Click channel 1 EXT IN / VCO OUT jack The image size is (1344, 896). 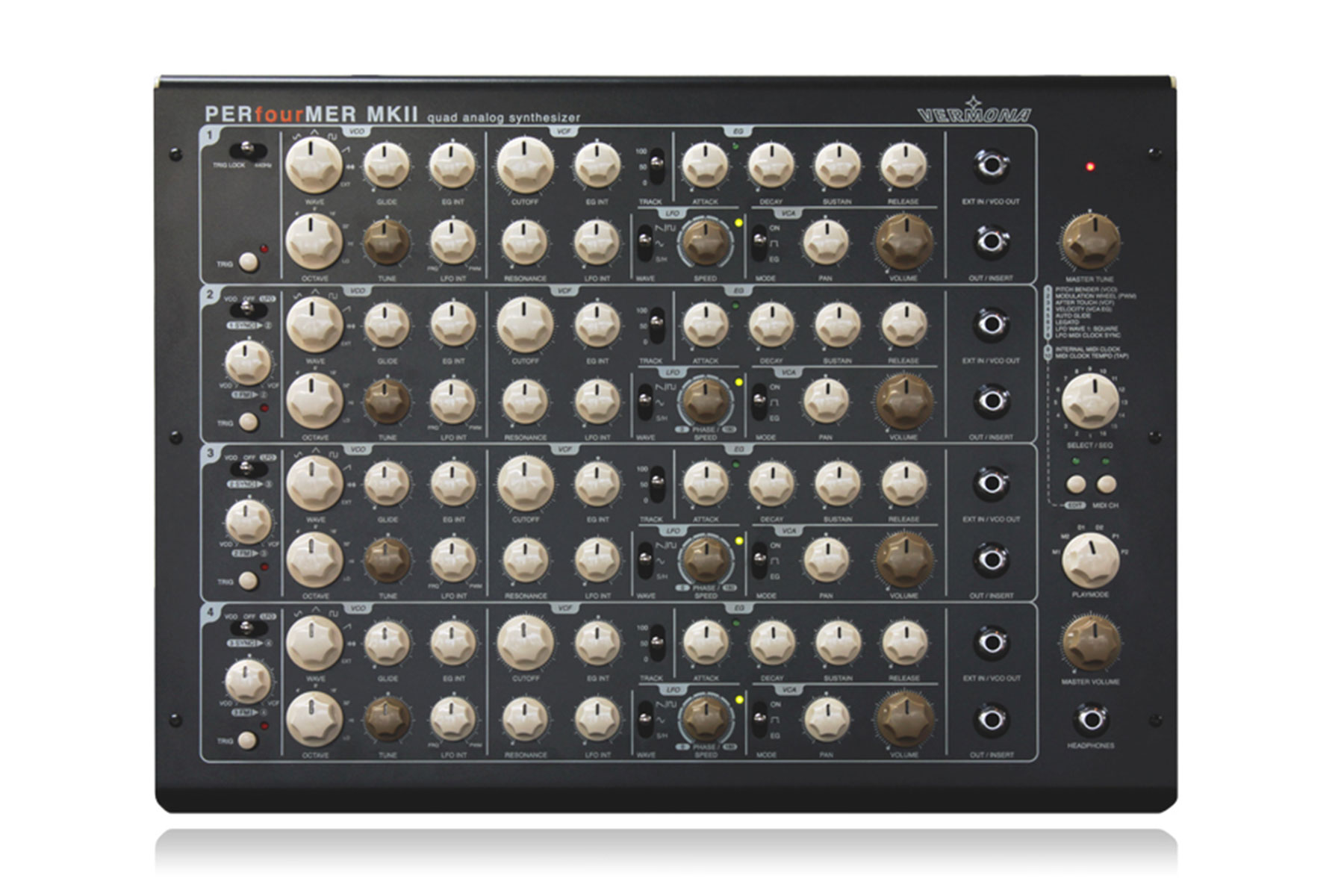(992, 164)
